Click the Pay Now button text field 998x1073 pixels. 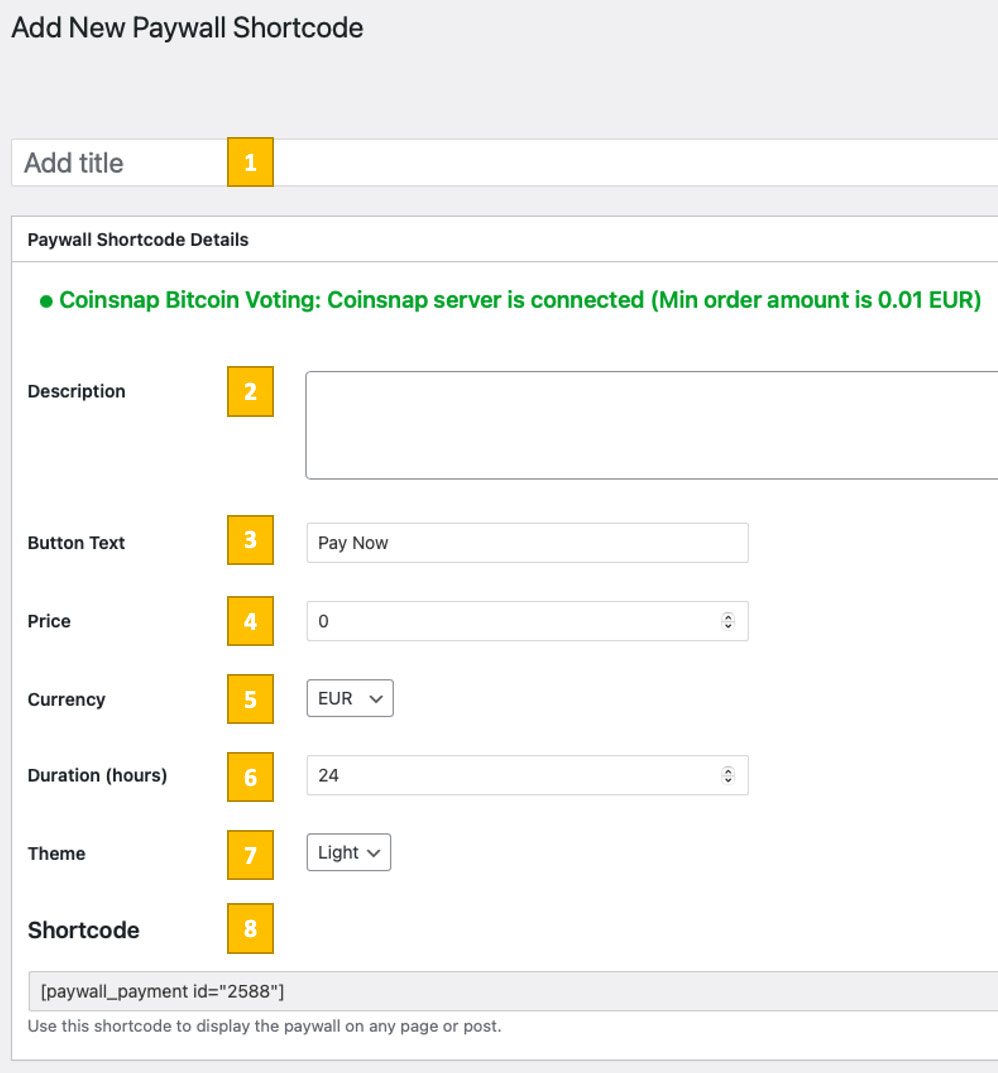tap(527, 542)
